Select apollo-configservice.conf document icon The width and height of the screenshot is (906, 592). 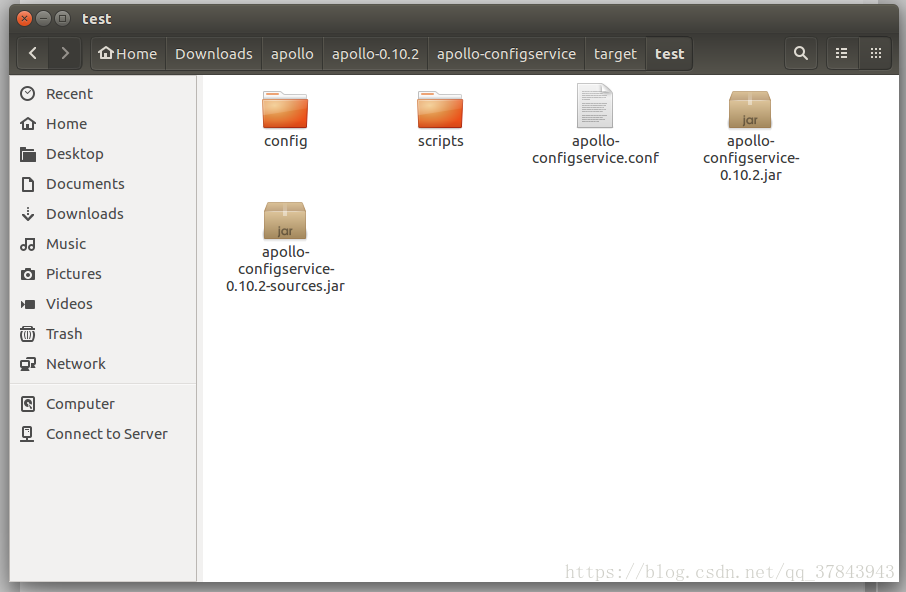click(595, 106)
